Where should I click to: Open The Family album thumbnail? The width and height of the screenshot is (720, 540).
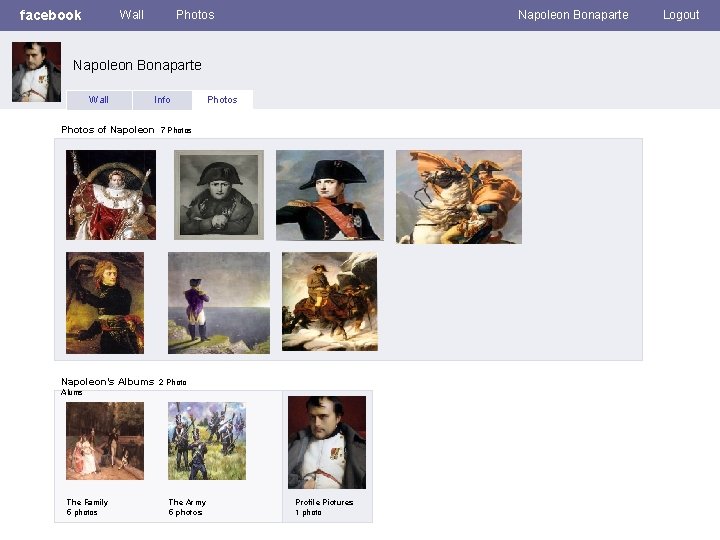[x=105, y=441]
